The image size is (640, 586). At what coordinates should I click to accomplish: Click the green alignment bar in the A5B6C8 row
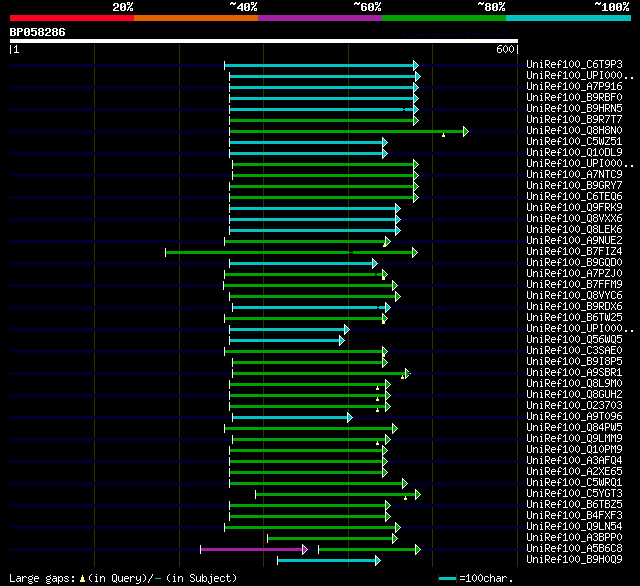369,550
